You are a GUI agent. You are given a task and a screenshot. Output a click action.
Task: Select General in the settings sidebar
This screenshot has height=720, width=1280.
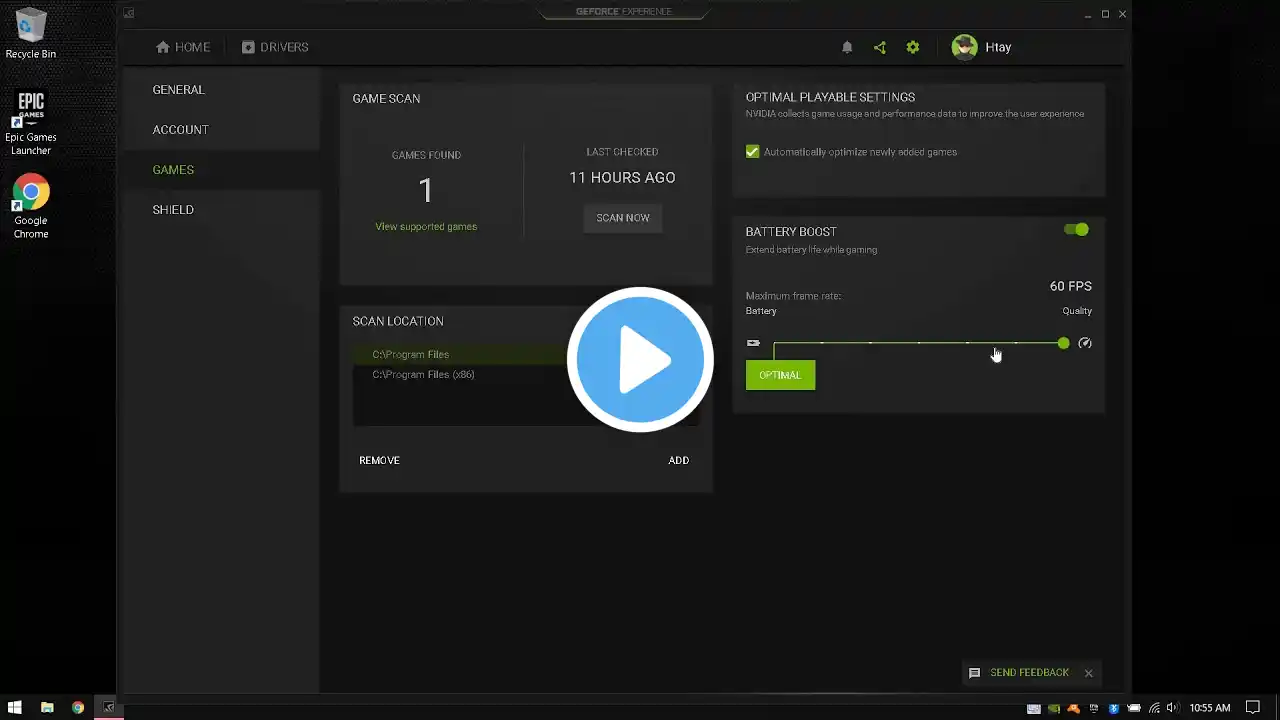point(178,90)
